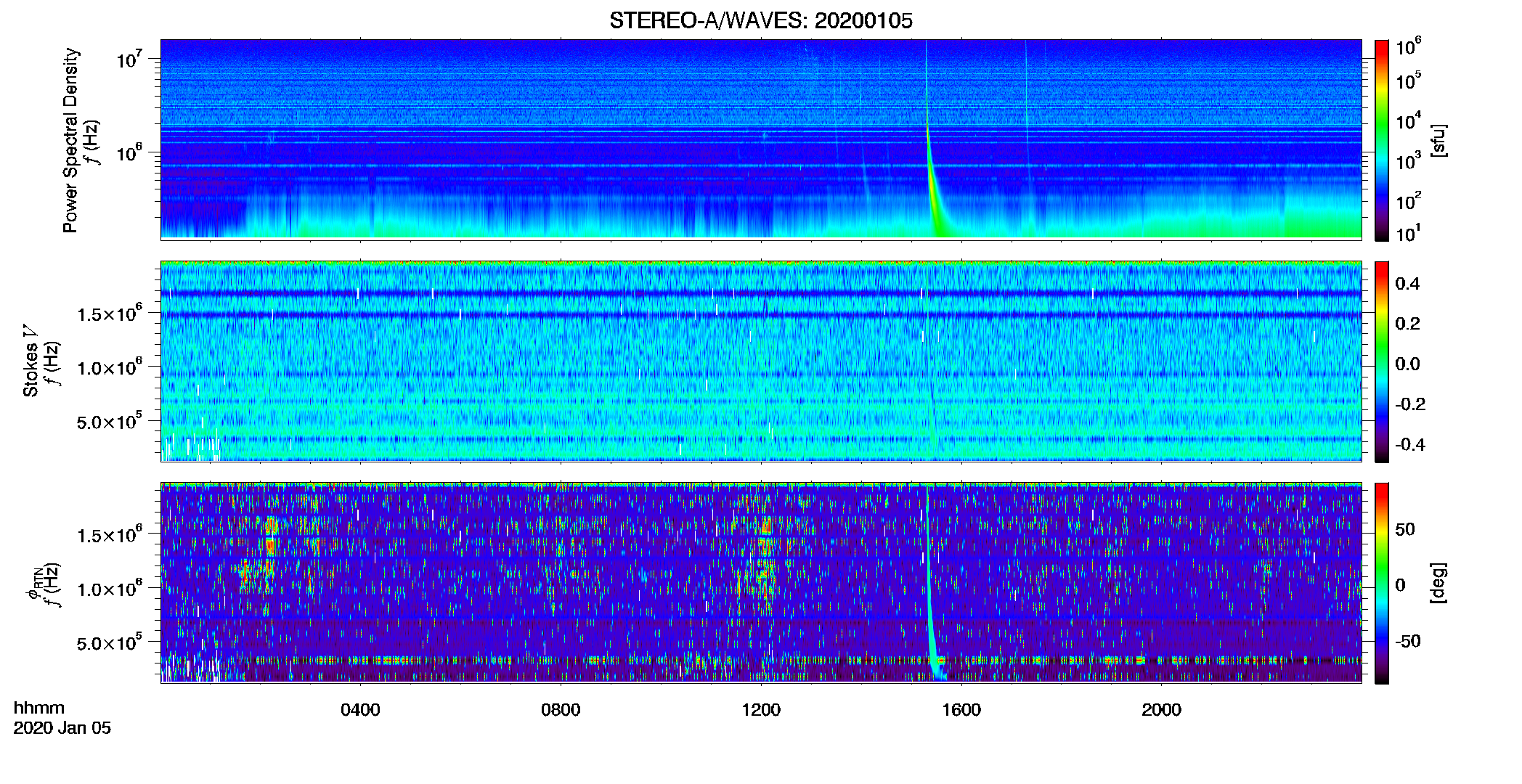Screen dimensions: 1522x784
Task: Click the 1.0×10^6 tick label of the bottom panel
Action: click(110, 589)
